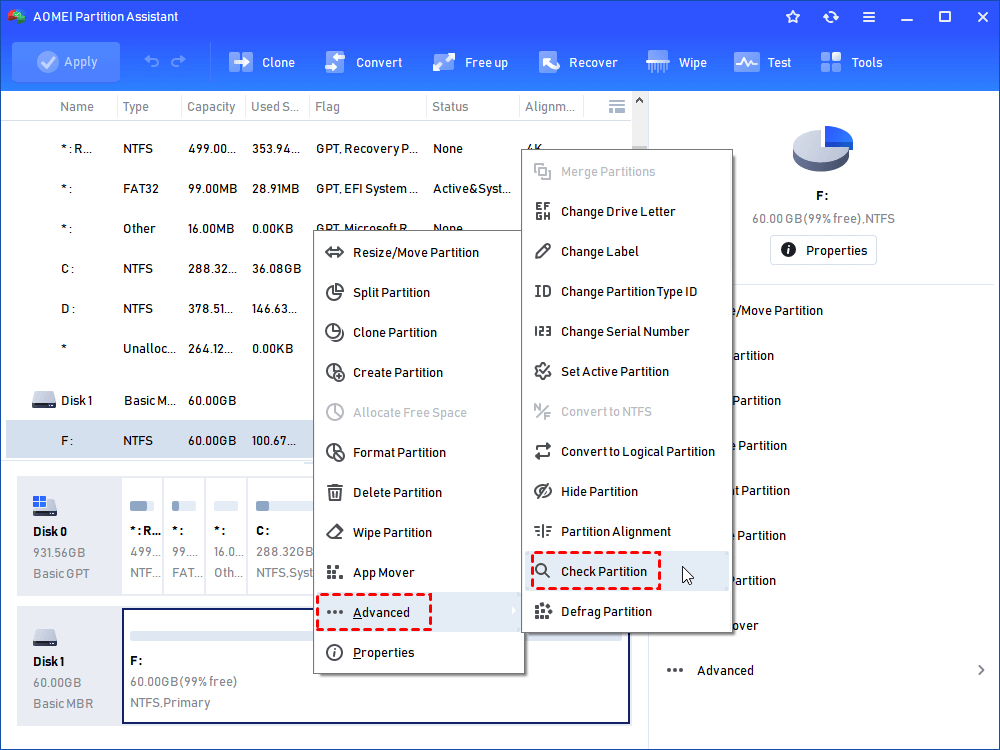Click the partition list scrollbar
Viewport: 1000px width, 750px height.
(x=641, y=130)
